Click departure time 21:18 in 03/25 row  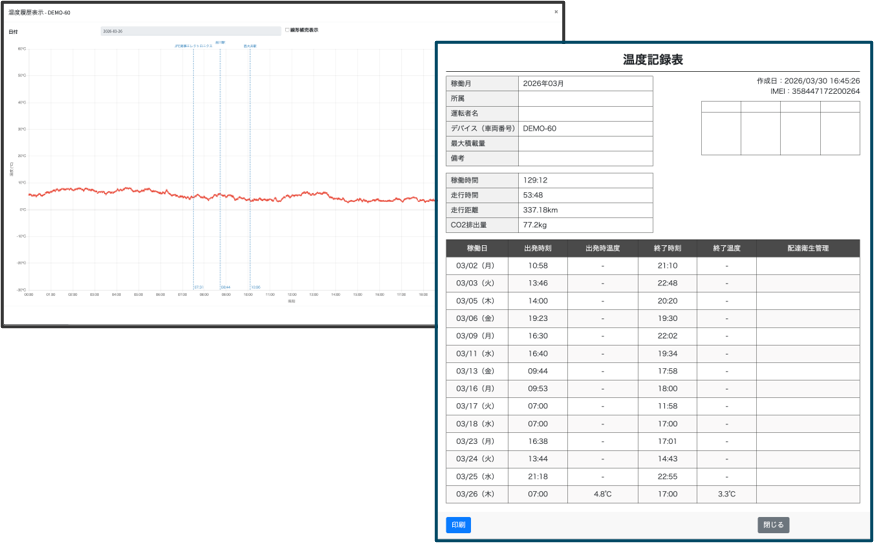[x=538, y=477]
